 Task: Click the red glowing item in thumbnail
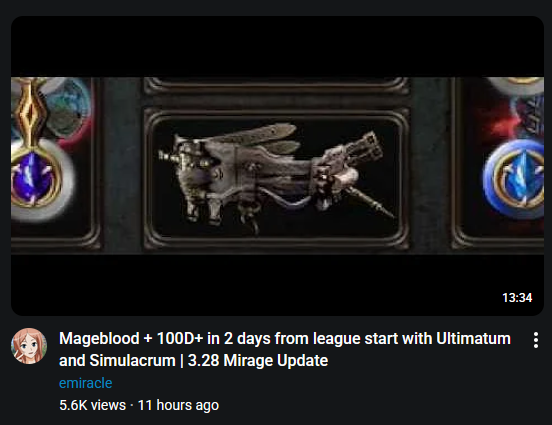coord(502,121)
